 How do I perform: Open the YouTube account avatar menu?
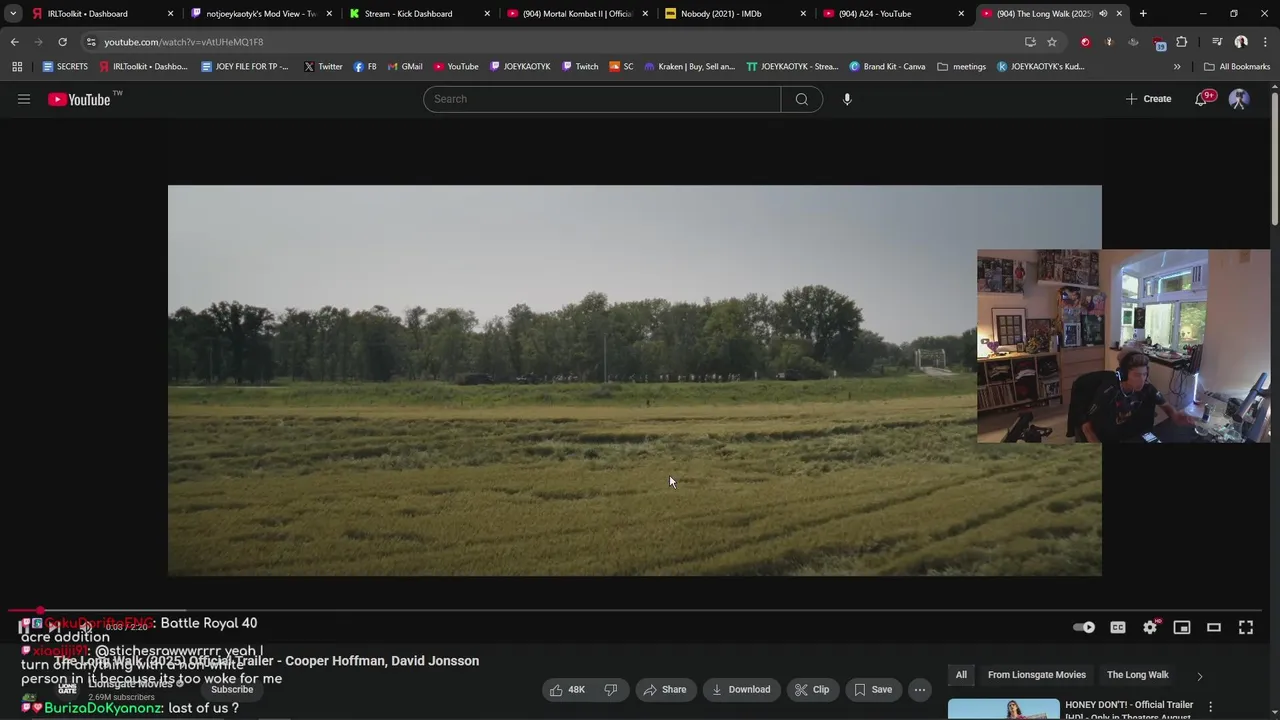(x=1239, y=99)
